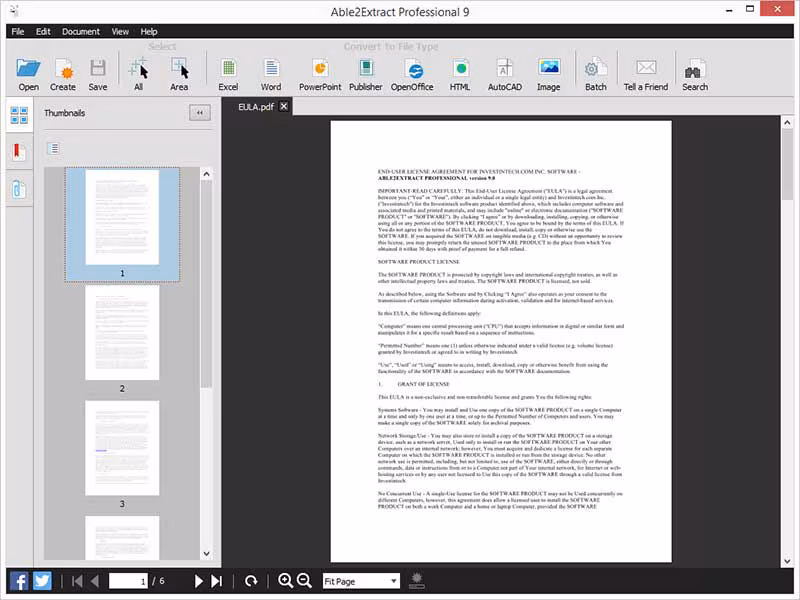Rotate the page with the rotate icon
Screen dimensions: 800x600
[x=251, y=581]
